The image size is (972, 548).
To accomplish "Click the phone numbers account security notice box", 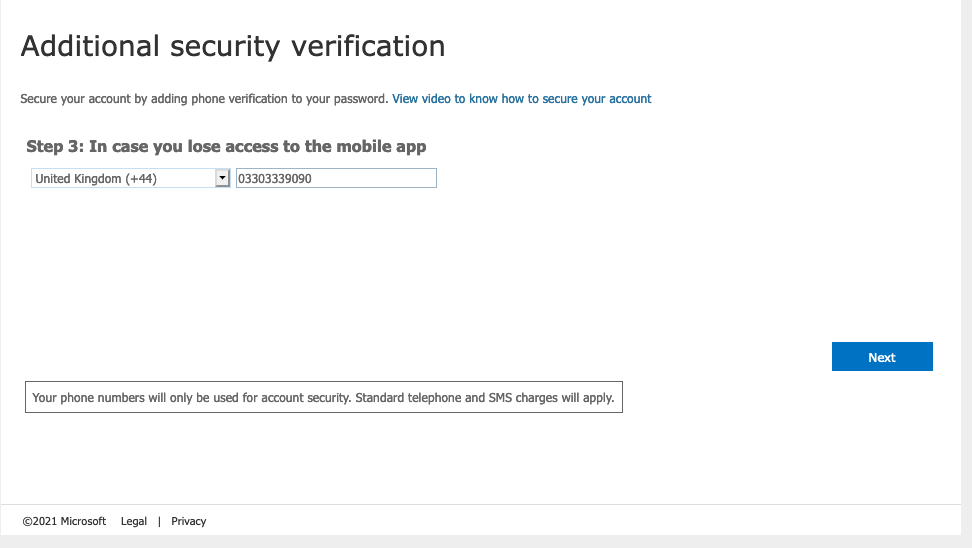I will coord(324,397).
